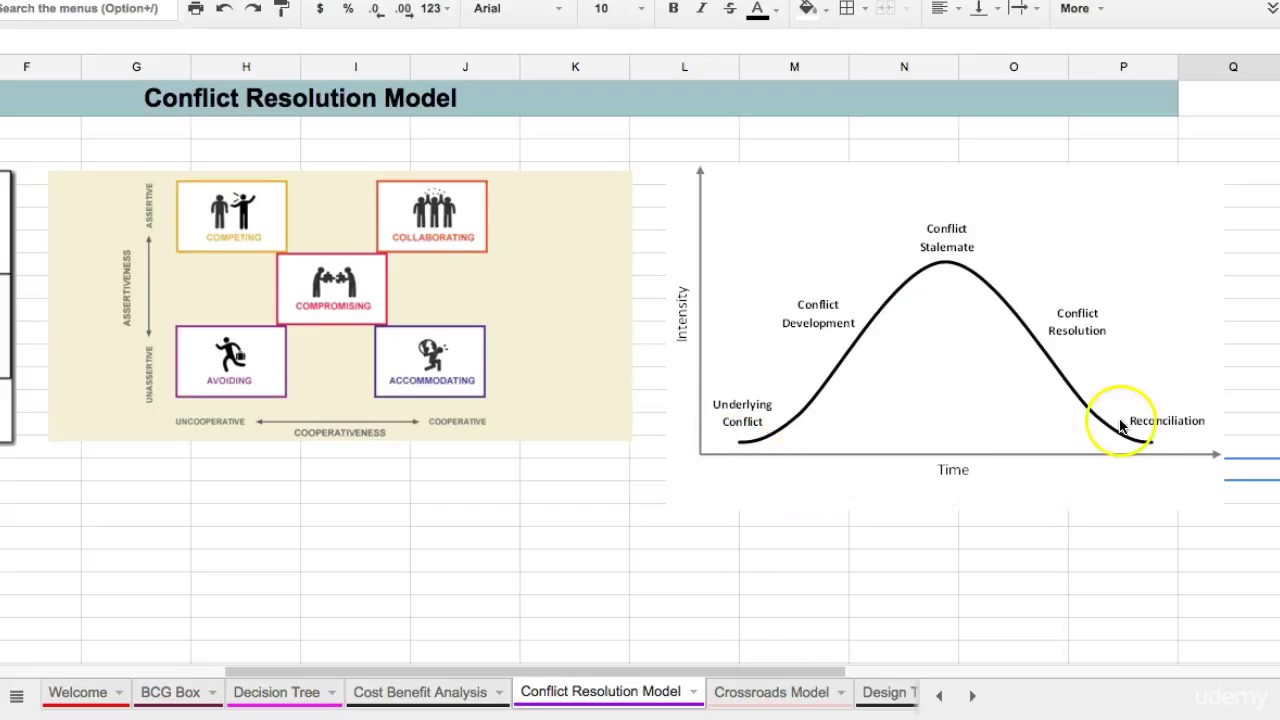This screenshot has width=1280, height=720.
Task: Open Crossroads Model tab dropdown arrow
Action: [x=841, y=693]
